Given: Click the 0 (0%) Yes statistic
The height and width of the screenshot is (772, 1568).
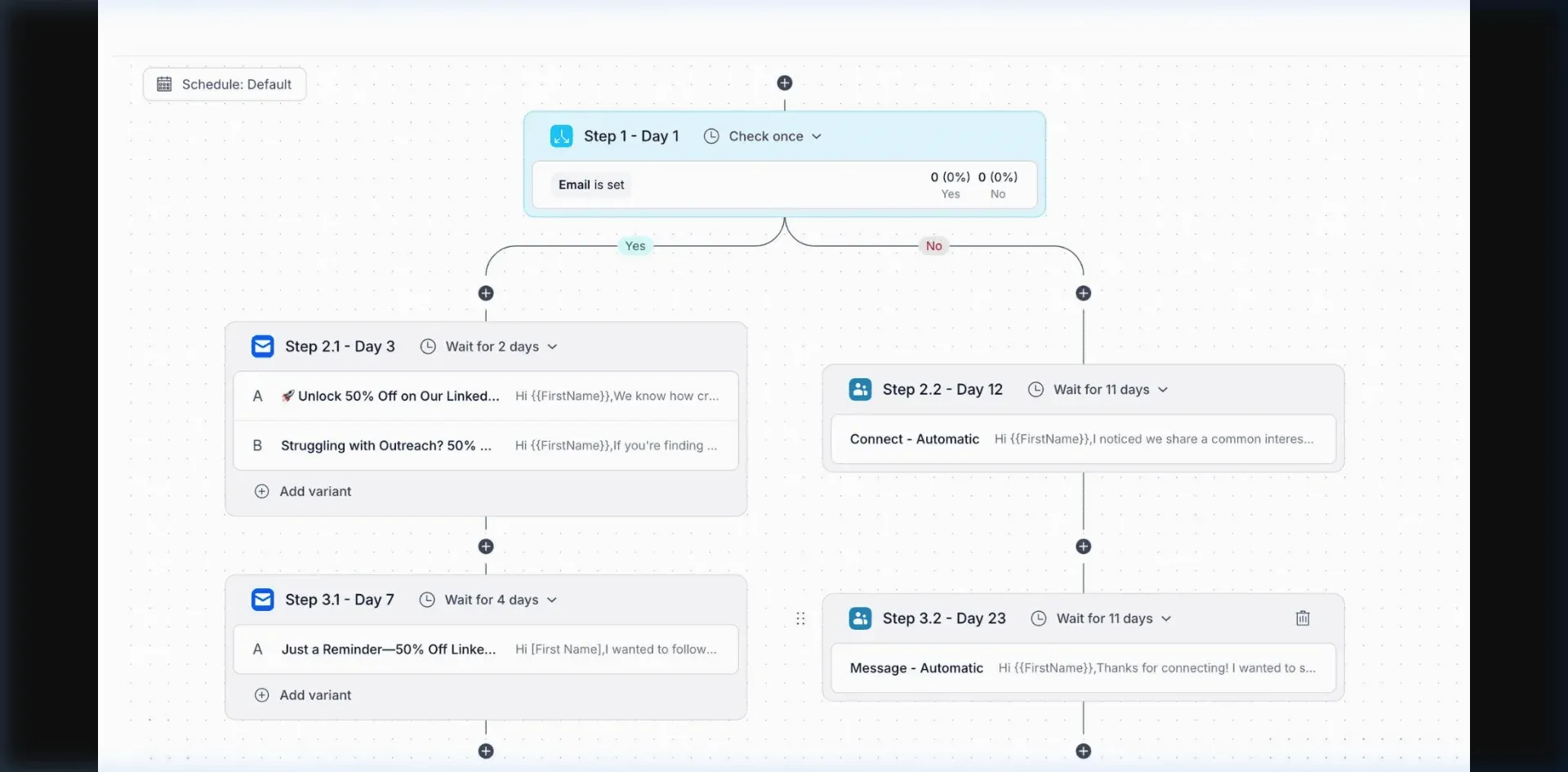Looking at the screenshot, I should [951, 185].
